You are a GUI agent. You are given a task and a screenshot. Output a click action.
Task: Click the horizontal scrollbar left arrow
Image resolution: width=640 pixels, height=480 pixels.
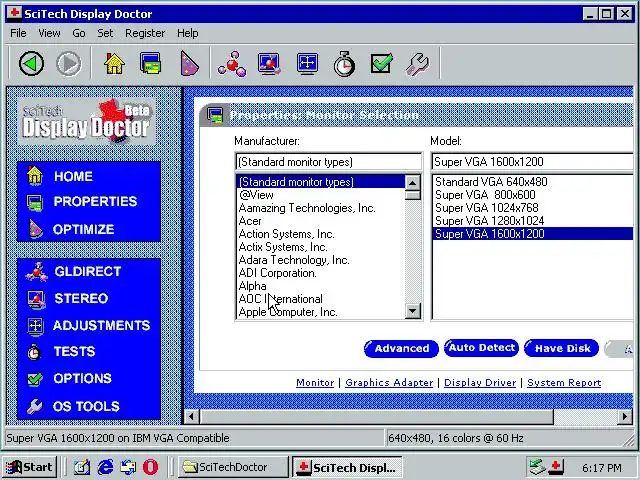coord(191,417)
